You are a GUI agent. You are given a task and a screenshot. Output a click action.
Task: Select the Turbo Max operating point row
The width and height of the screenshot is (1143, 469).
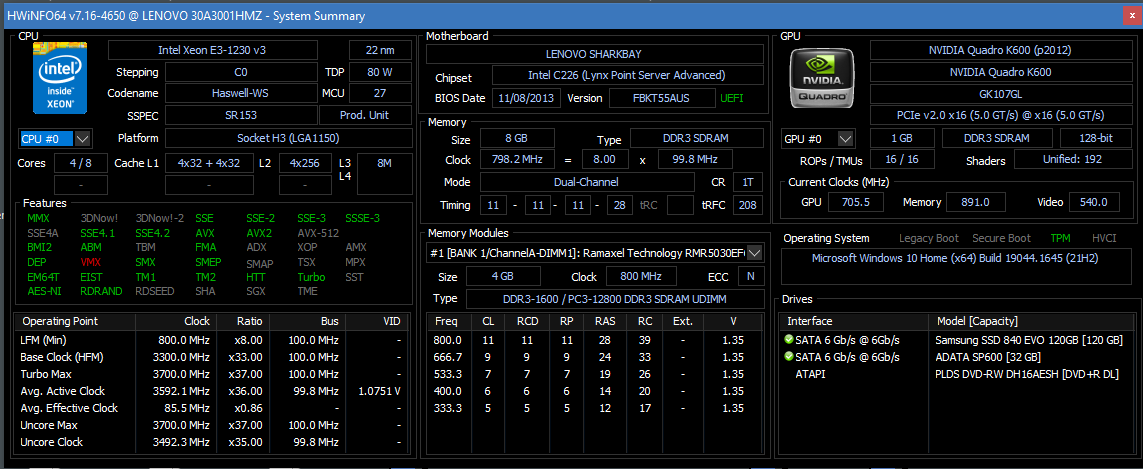pos(211,374)
